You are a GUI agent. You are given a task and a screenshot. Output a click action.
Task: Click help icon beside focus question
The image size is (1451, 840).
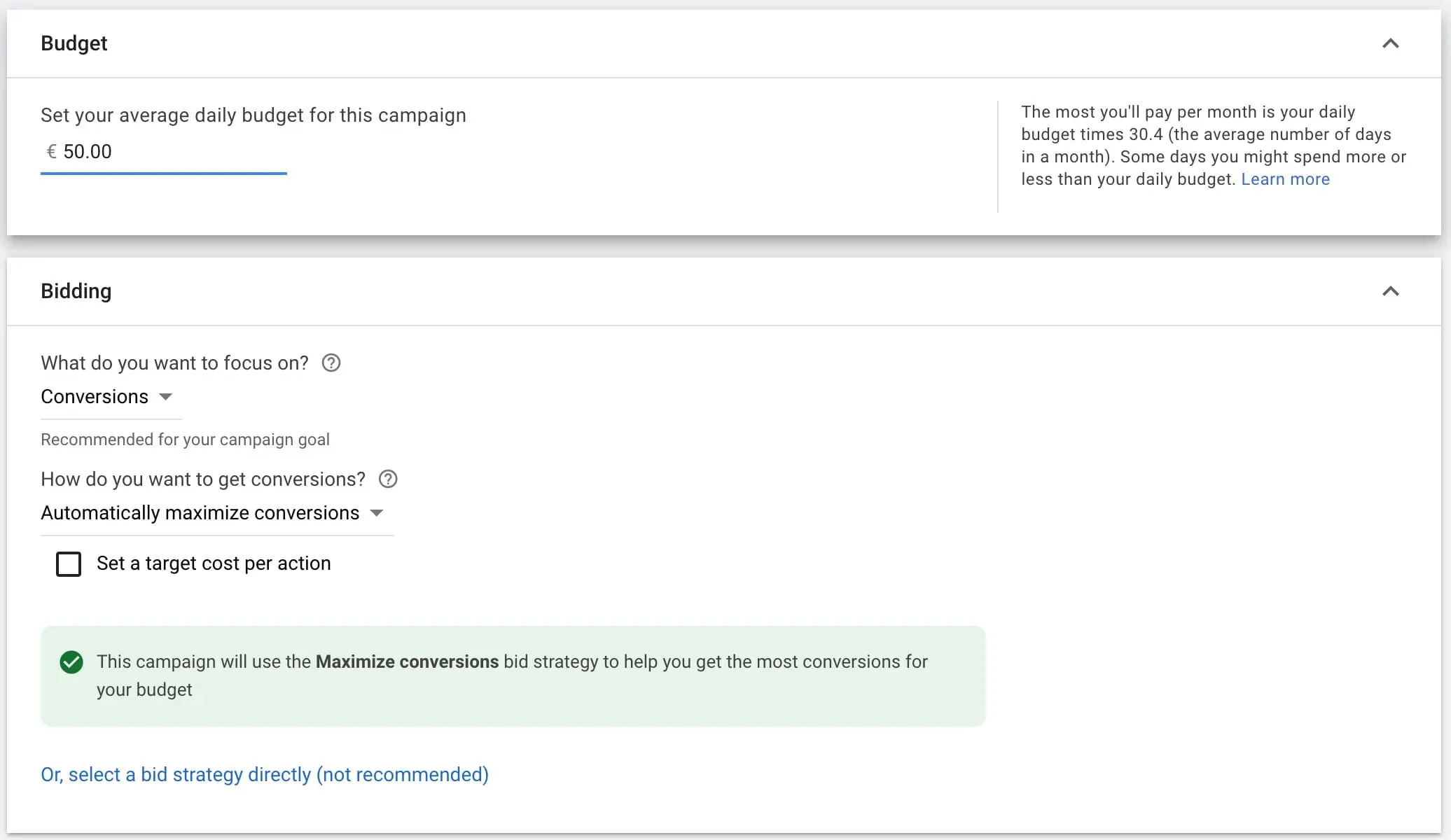pos(331,363)
